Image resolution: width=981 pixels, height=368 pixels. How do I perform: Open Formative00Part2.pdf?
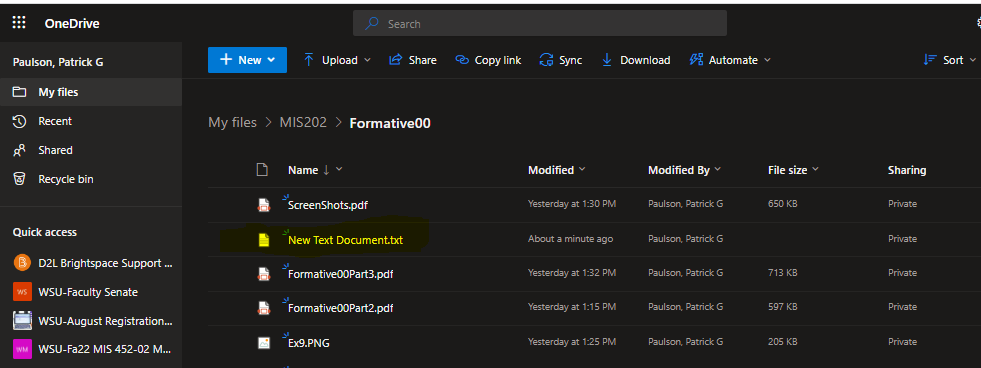pyautogui.click(x=340, y=309)
